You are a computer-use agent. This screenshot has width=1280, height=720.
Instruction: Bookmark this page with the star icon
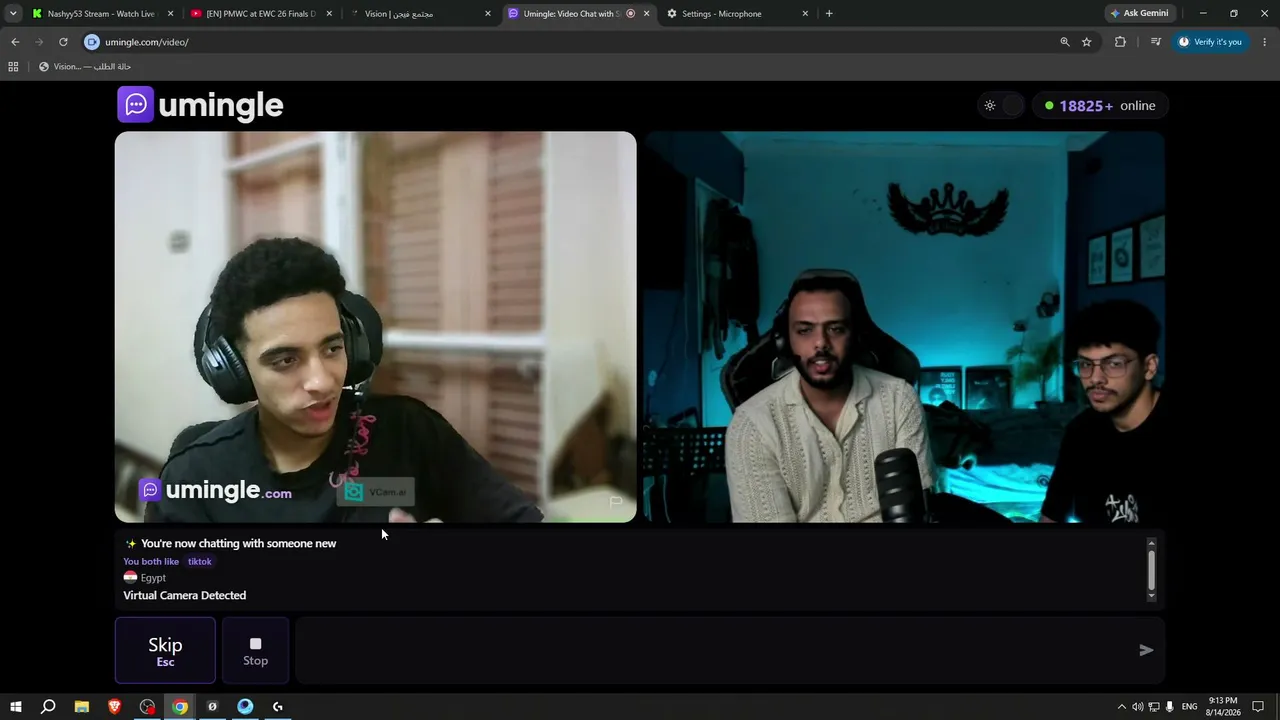(1087, 42)
